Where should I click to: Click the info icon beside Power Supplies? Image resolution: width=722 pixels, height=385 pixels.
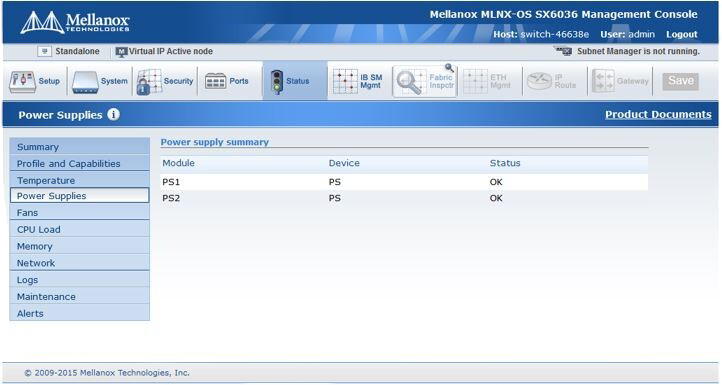113,115
